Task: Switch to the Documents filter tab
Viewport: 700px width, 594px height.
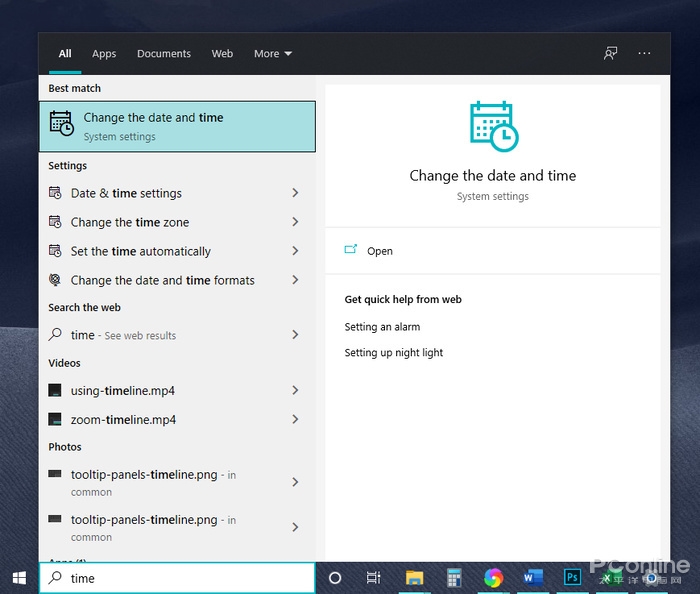Action: click(x=164, y=54)
